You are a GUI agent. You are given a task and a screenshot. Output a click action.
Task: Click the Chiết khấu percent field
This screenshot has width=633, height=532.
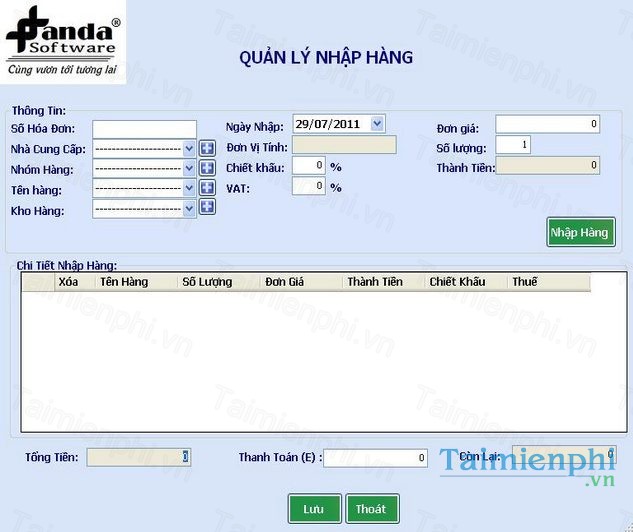click(x=309, y=165)
